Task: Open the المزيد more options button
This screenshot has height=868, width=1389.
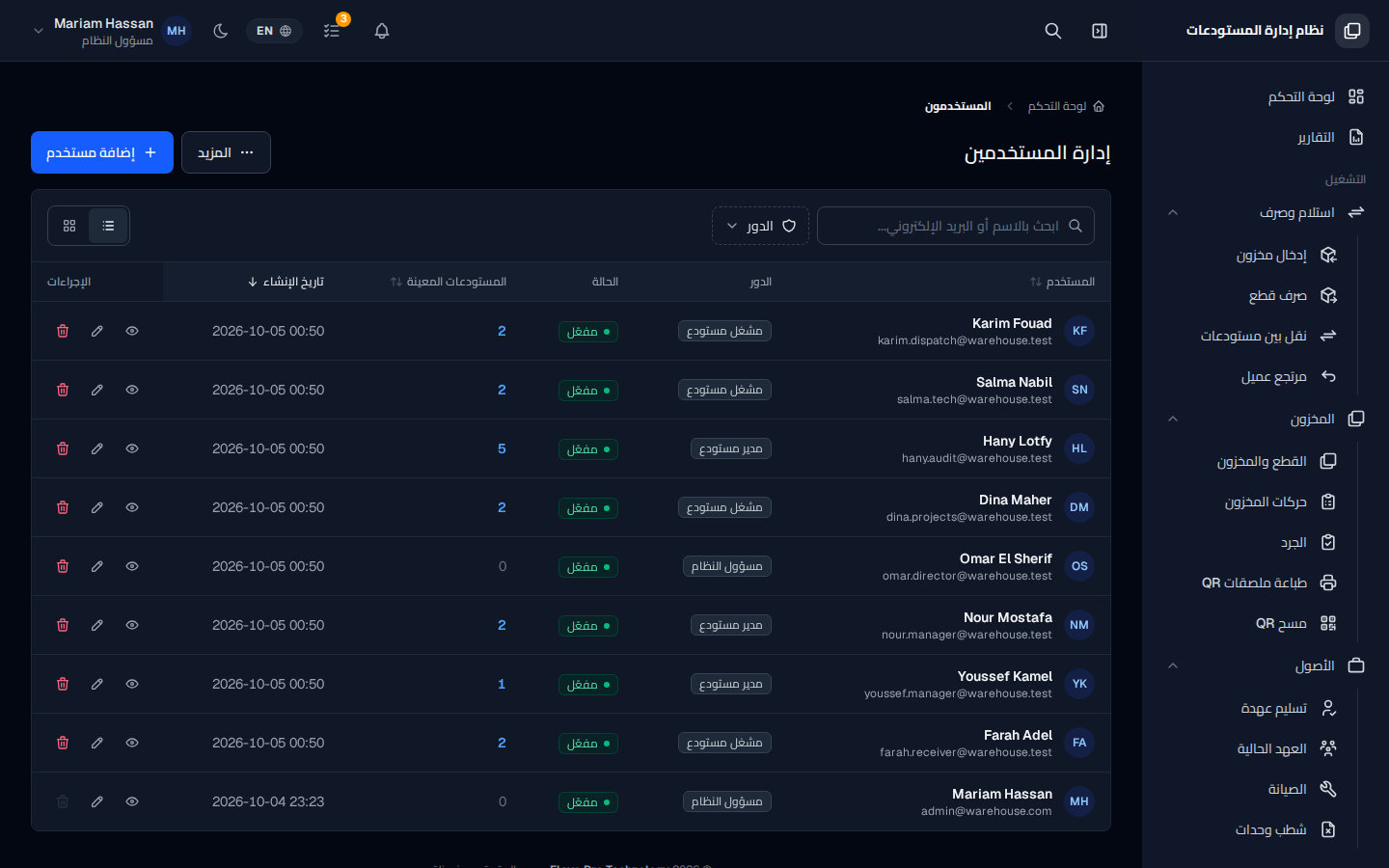Action: coord(226,152)
